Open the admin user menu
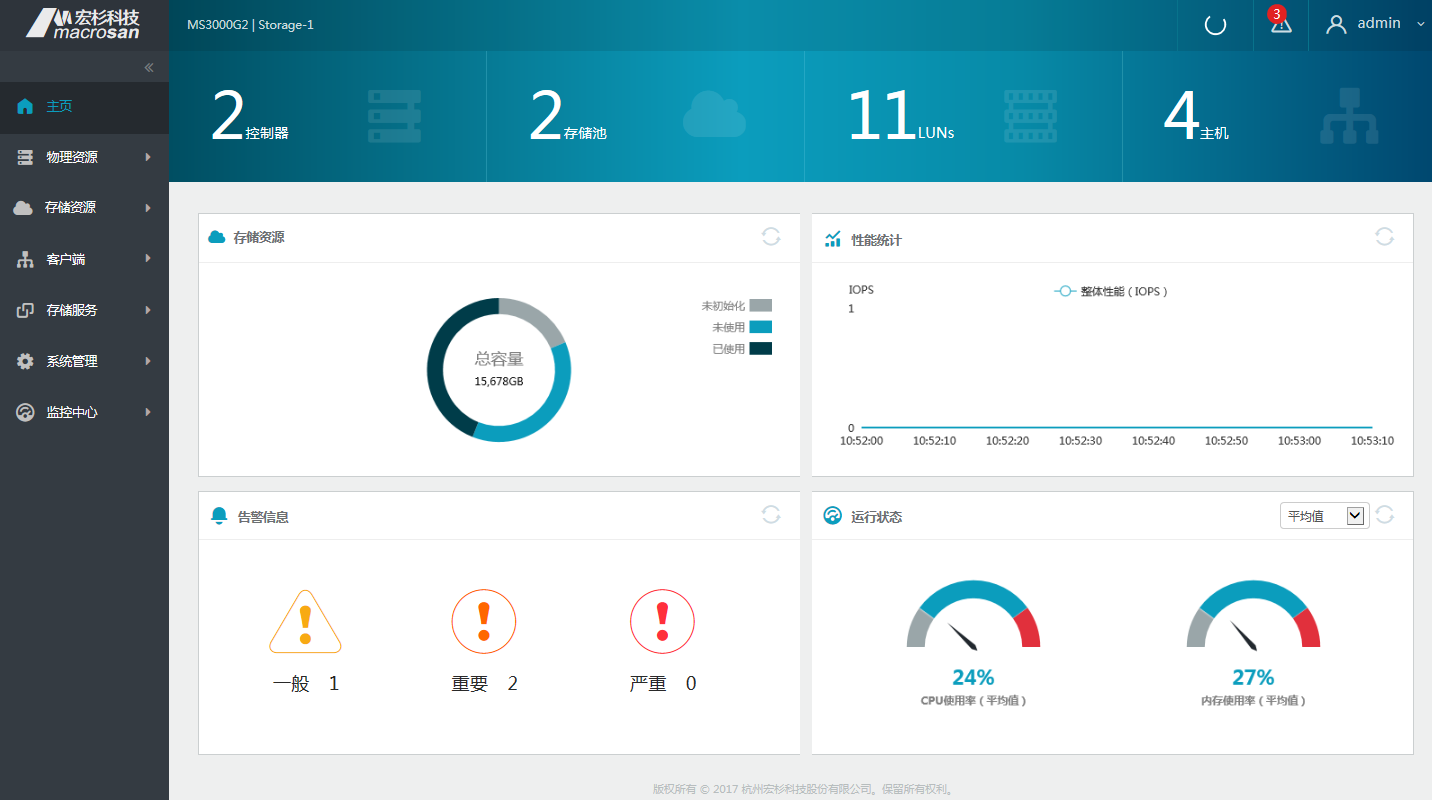 [x=1375, y=25]
